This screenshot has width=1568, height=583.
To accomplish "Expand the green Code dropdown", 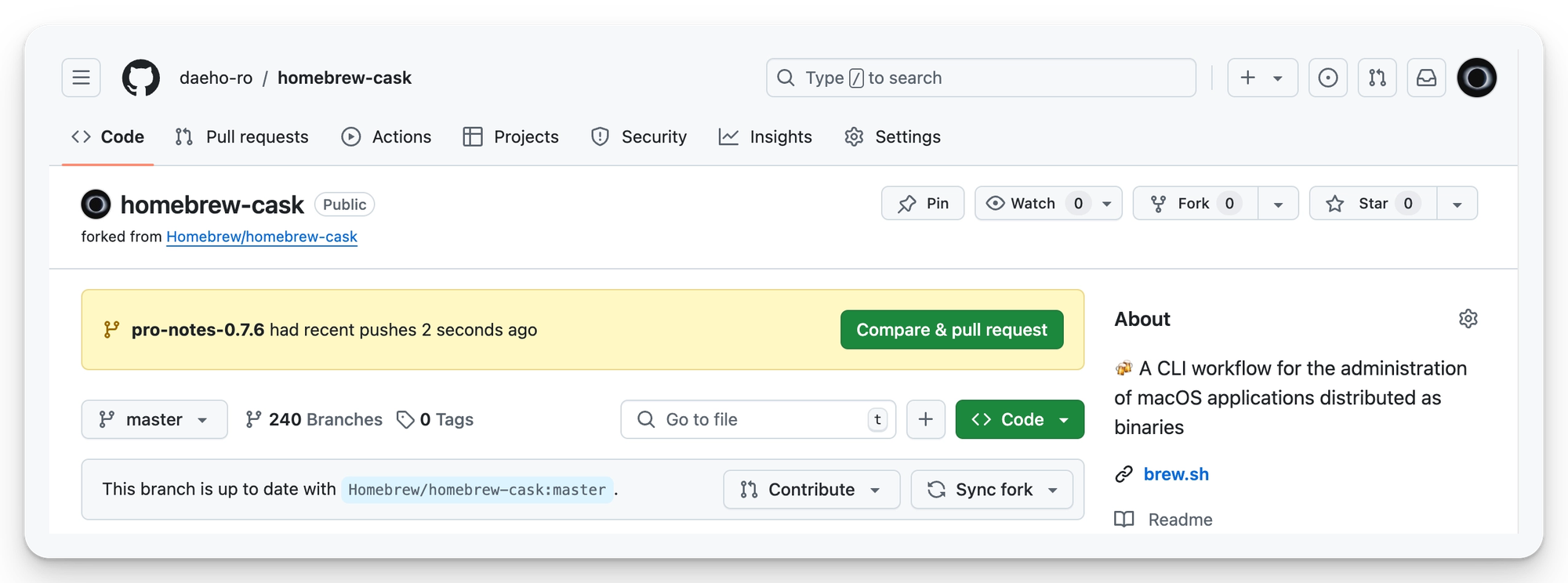I will 1019,419.
